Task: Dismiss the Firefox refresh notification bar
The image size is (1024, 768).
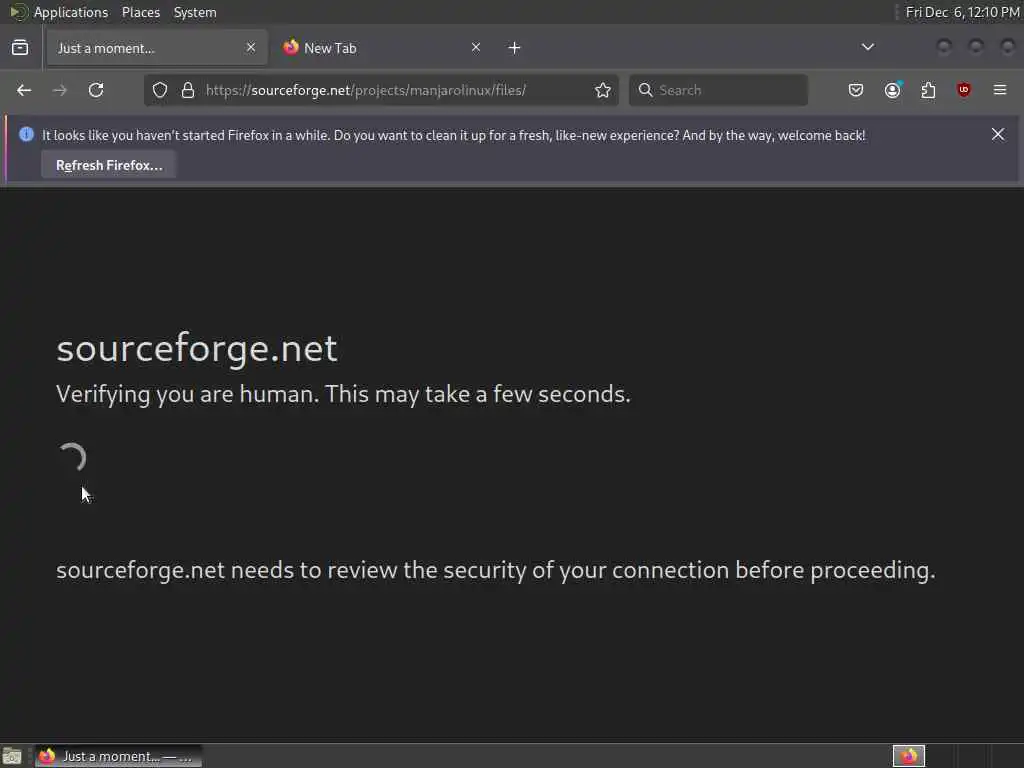Action: [x=998, y=135]
